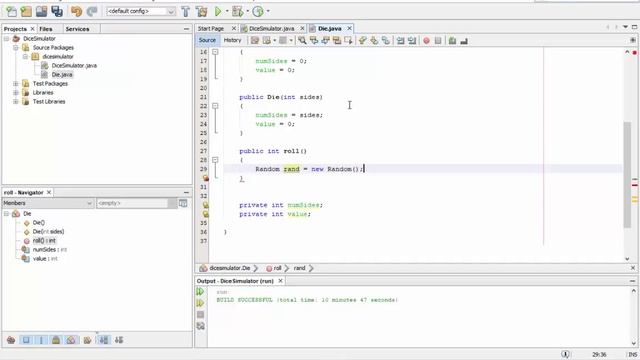Open the Profile Project dropdown arrow

pos(268,11)
